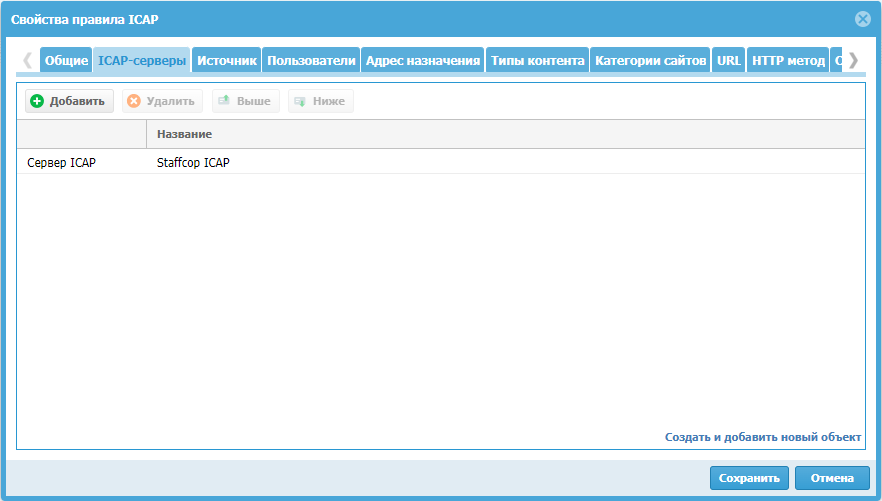Close the ICAP rule properties dialog
Image resolution: width=882 pixels, height=501 pixels.
(862, 19)
